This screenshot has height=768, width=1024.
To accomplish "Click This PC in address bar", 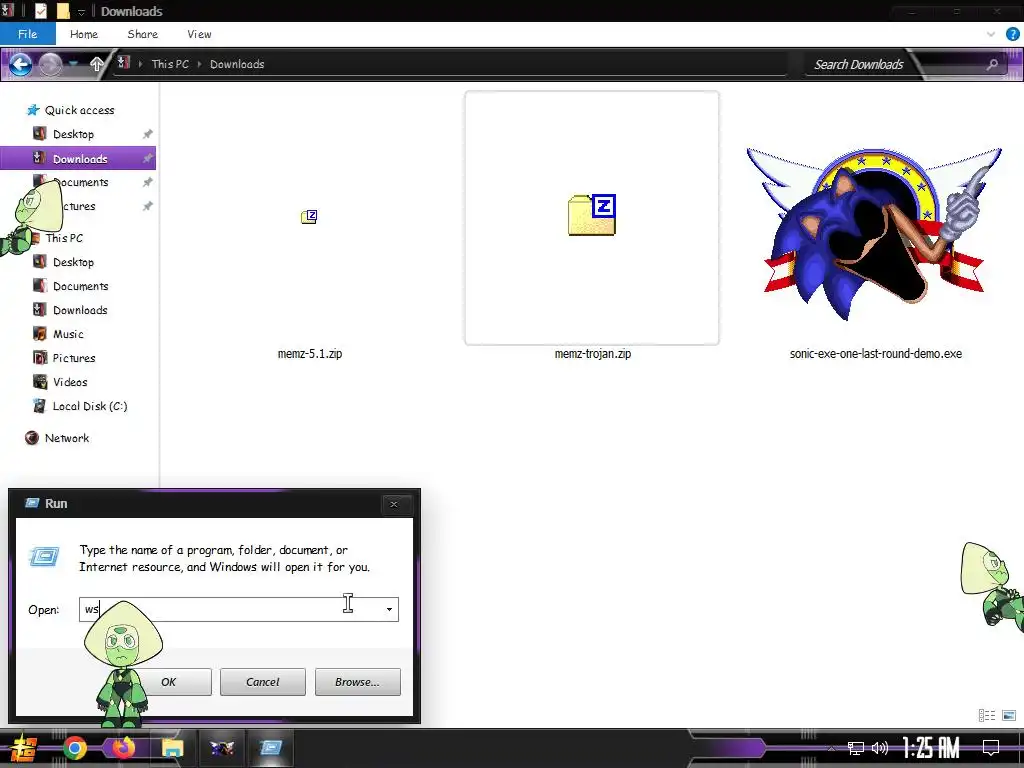I will (x=170, y=64).
